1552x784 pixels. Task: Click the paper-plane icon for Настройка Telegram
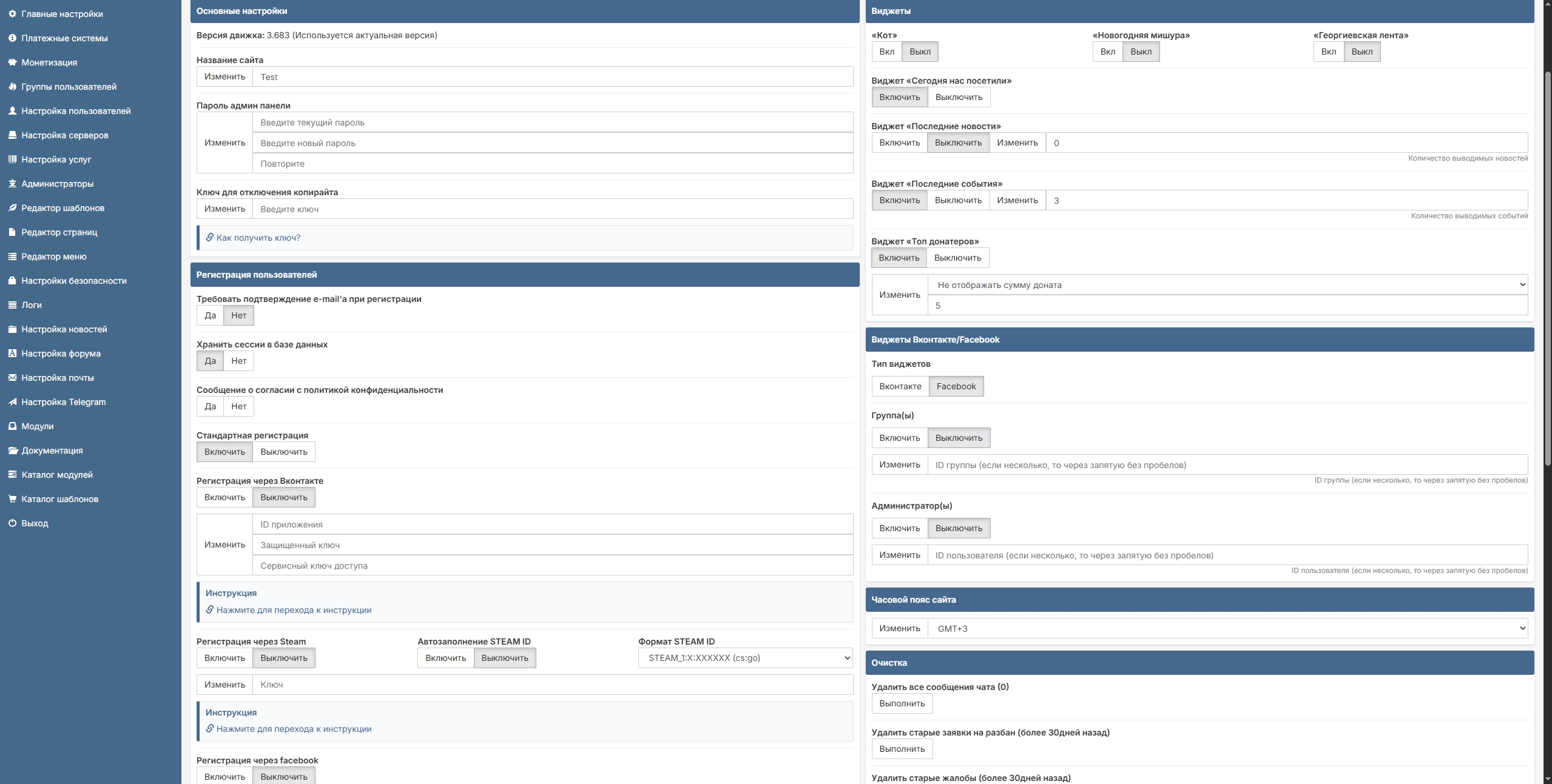pyautogui.click(x=12, y=402)
